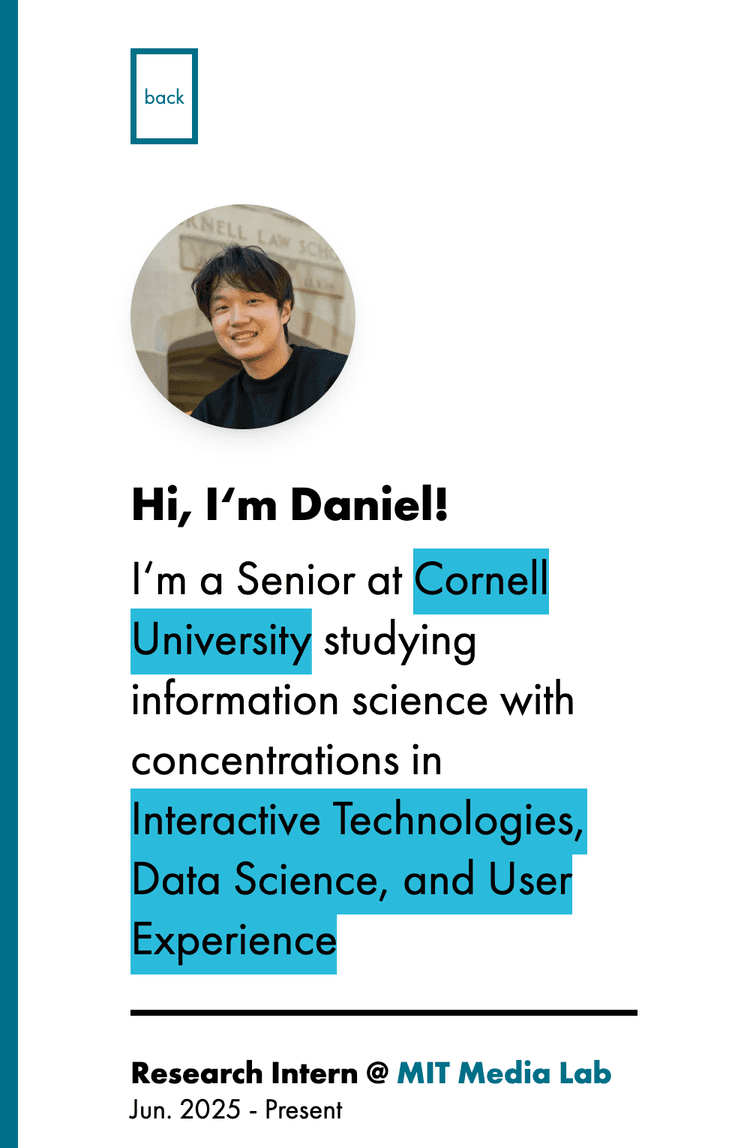Click the word Present in date line
The image size is (750, 1148).
click(x=303, y=1110)
